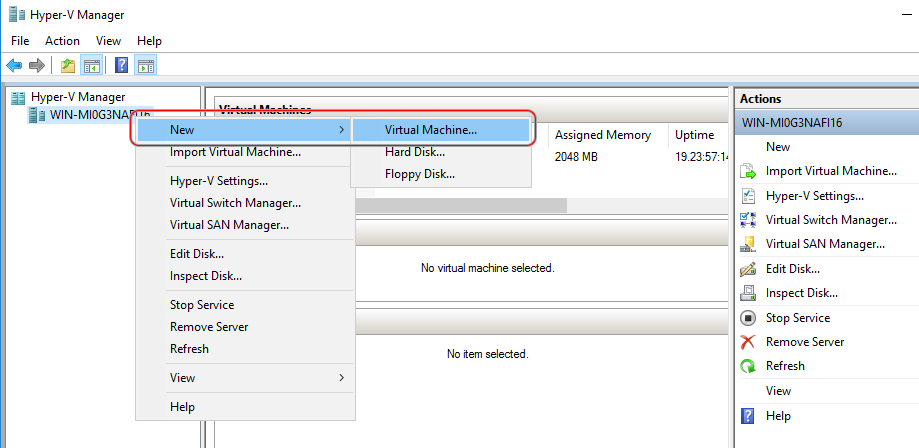Viewport: 919px width, 448px height.
Task: Click the Up One Level folder icon
Action: coord(68,65)
